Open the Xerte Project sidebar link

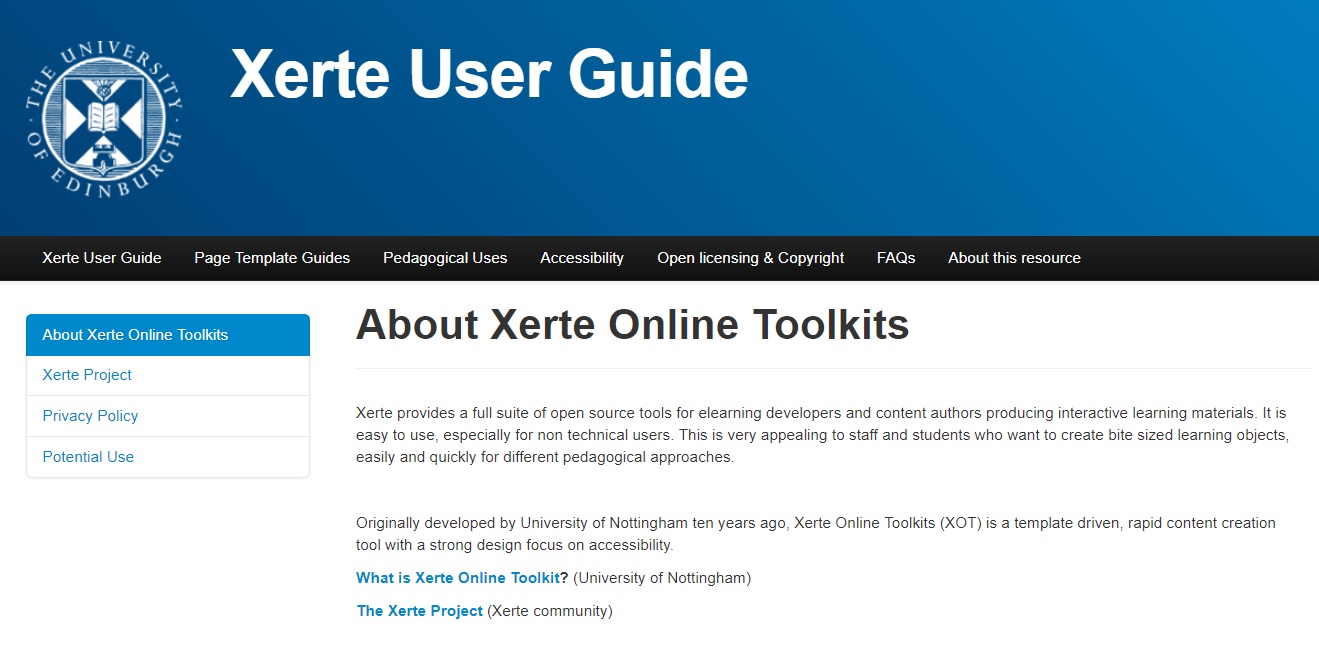click(x=168, y=375)
